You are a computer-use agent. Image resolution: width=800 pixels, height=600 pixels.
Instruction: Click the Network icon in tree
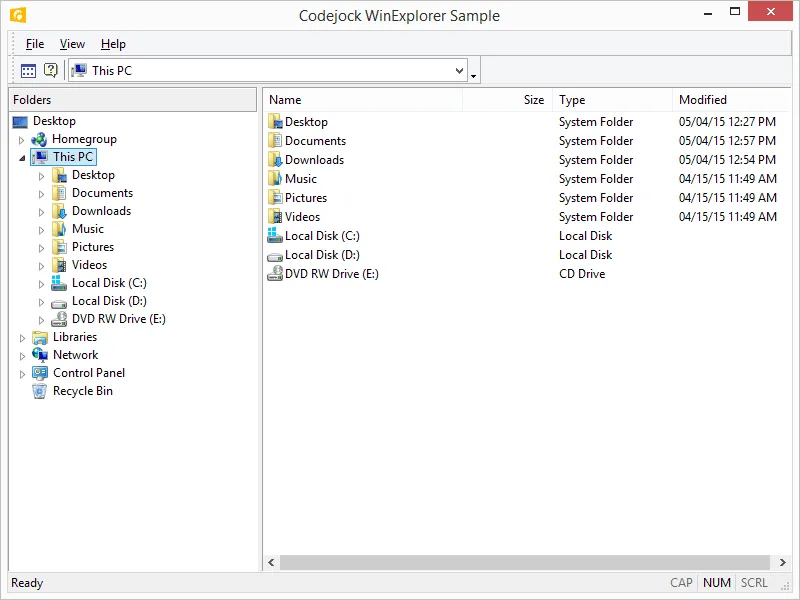[39, 355]
